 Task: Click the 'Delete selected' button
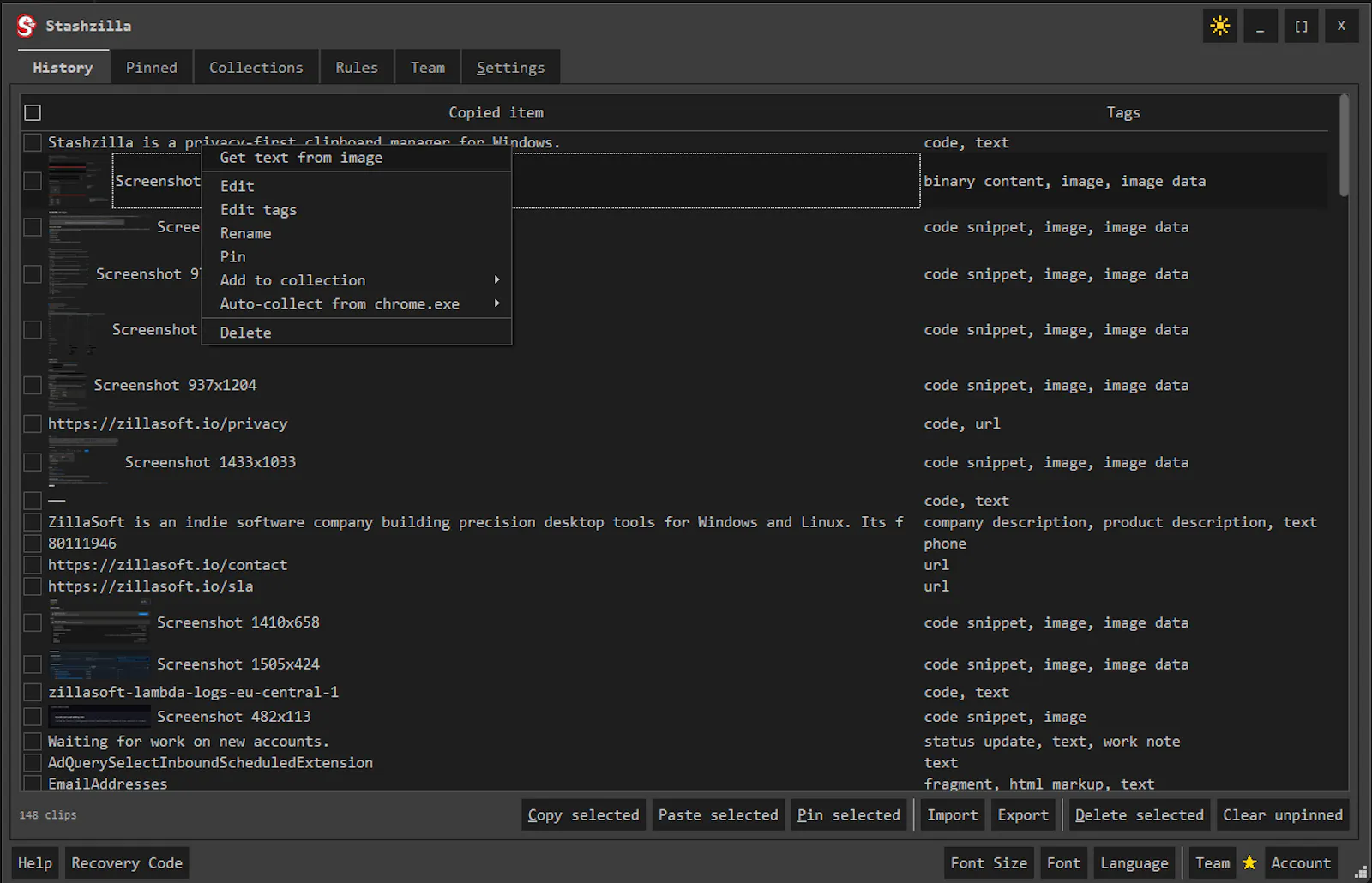point(1140,814)
